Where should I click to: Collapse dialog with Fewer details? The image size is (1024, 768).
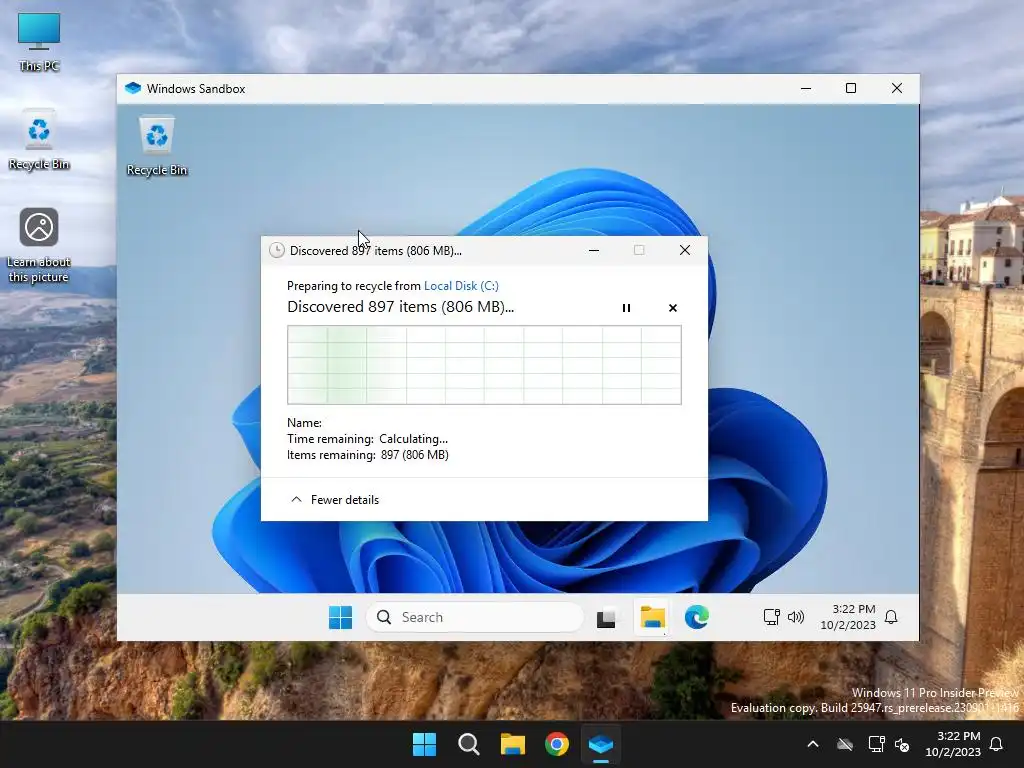pos(334,500)
